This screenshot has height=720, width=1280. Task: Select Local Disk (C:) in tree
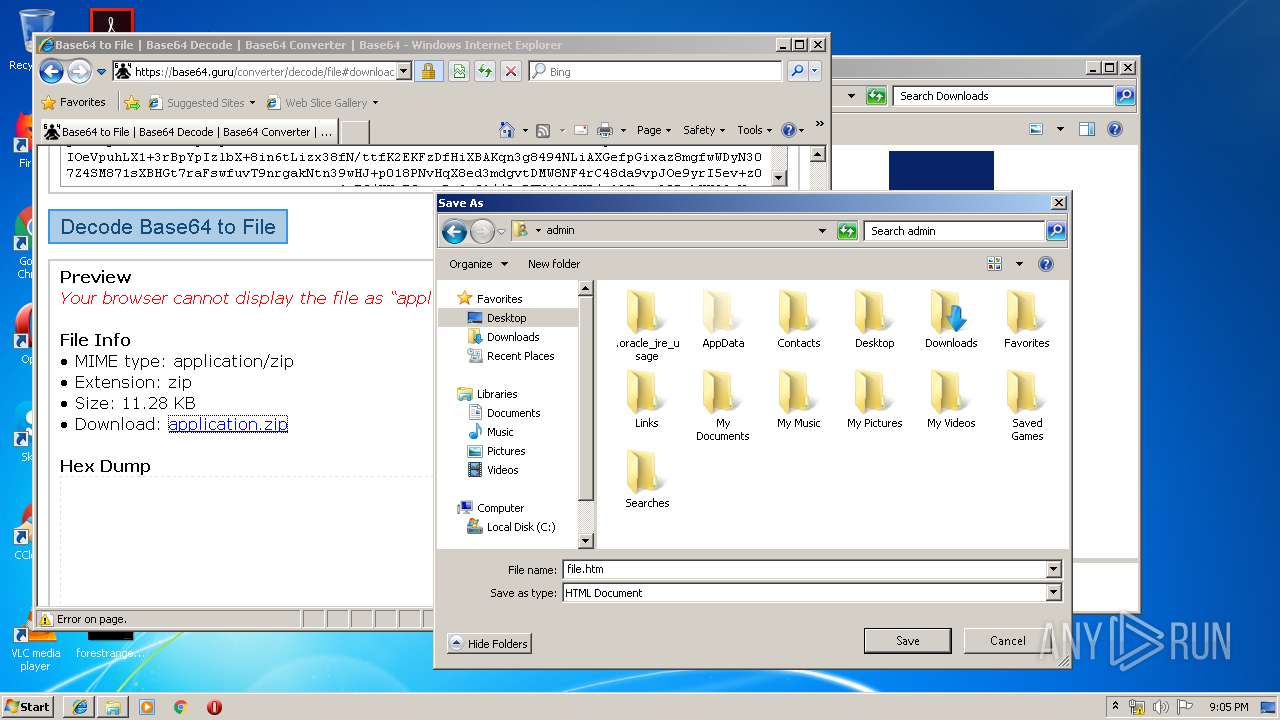521,527
